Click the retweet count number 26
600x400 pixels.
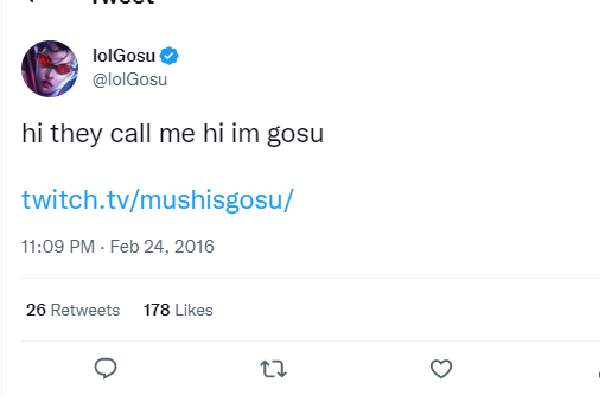click(36, 310)
